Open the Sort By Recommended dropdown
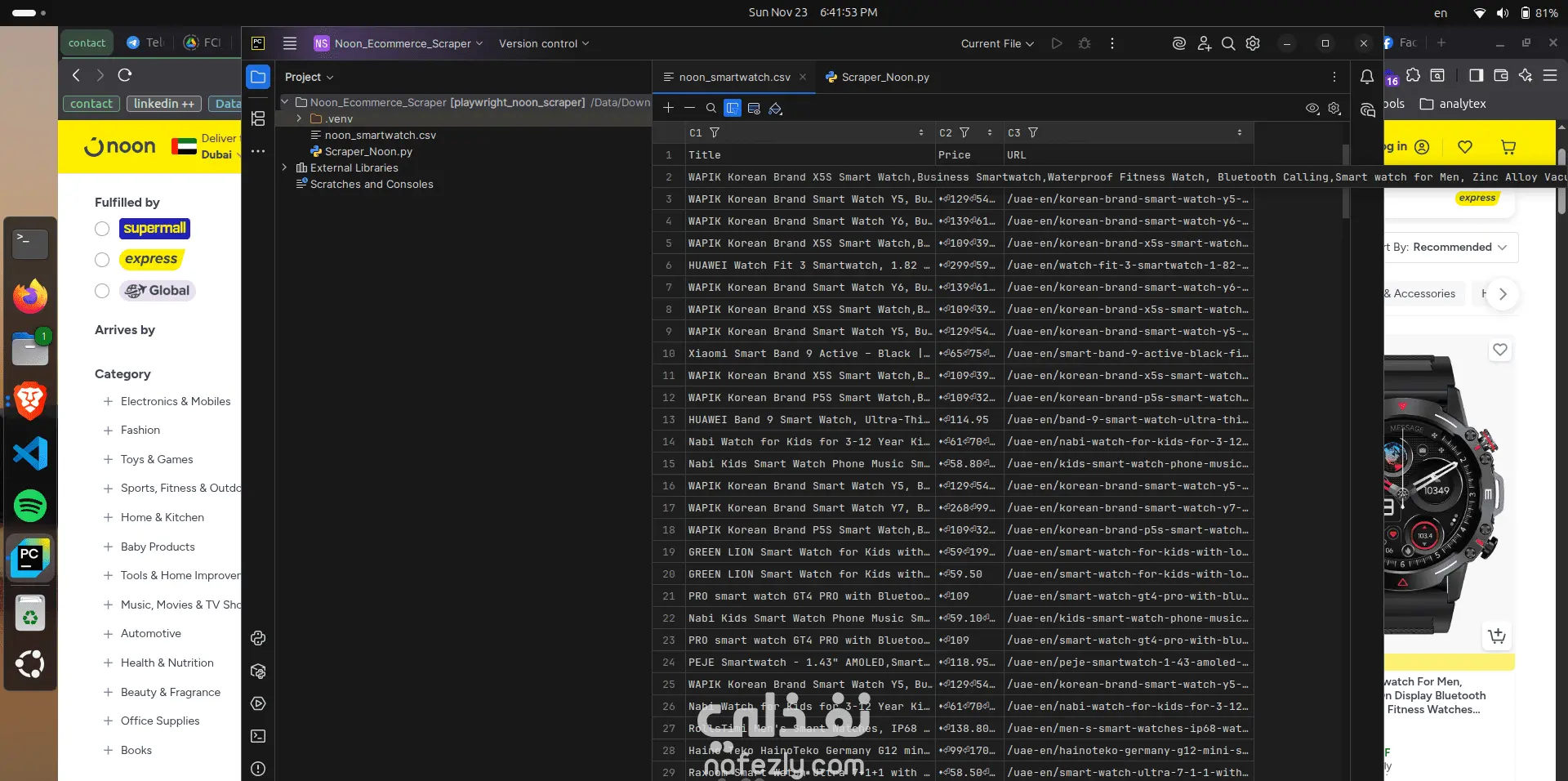This screenshot has width=1568, height=781. point(1451,247)
